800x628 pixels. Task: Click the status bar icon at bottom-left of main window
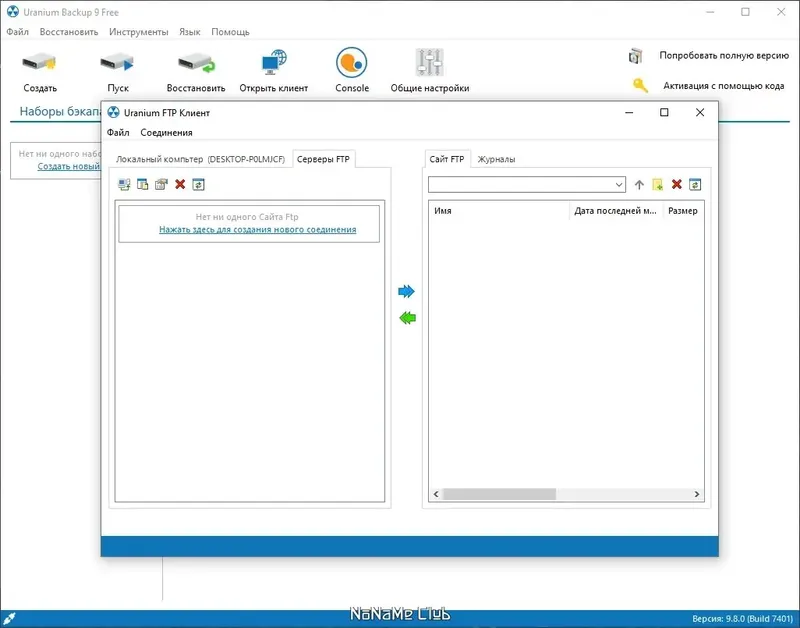pos(9,619)
